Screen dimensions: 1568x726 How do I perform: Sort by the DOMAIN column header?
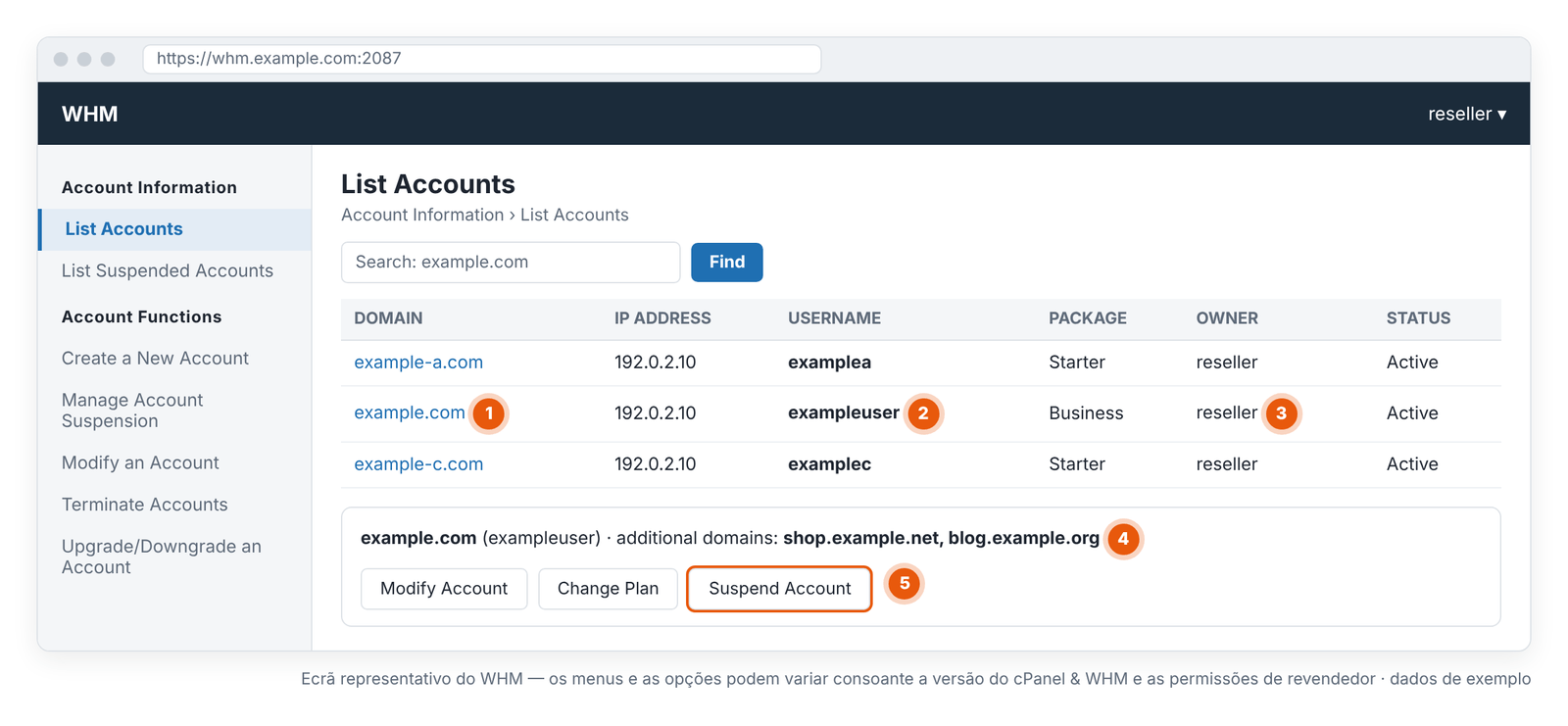(388, 318)
